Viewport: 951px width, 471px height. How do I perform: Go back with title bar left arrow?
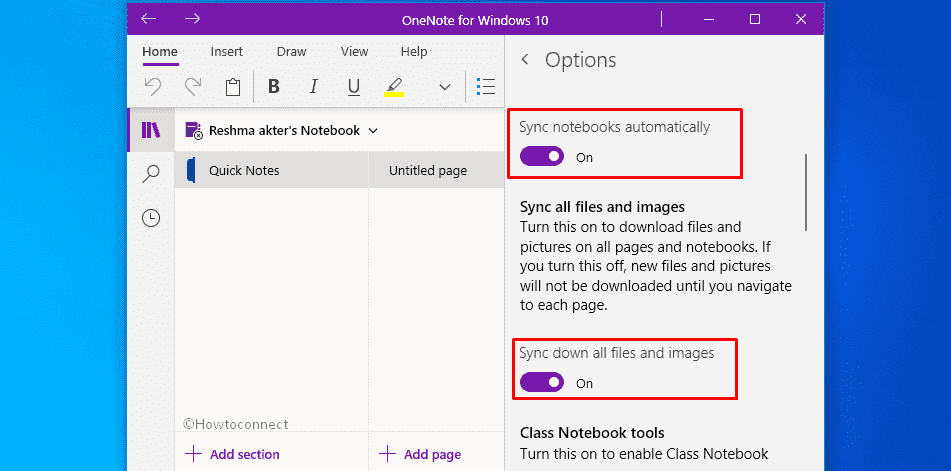[149, 19]
